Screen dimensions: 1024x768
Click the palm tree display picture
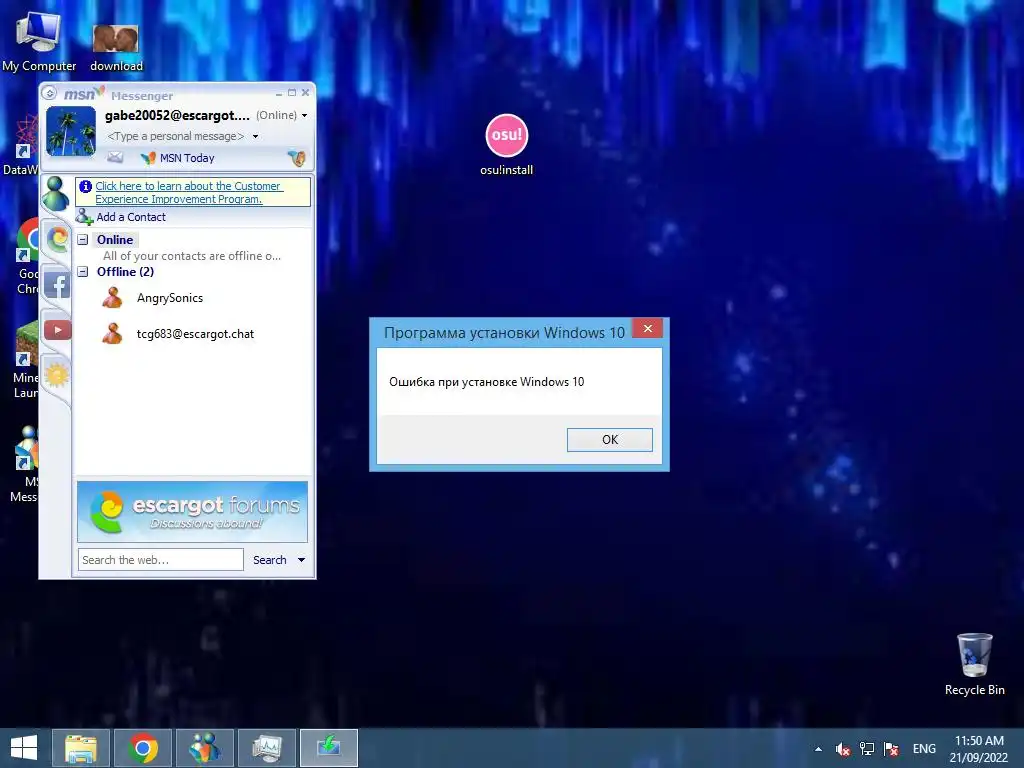[71, 132]
